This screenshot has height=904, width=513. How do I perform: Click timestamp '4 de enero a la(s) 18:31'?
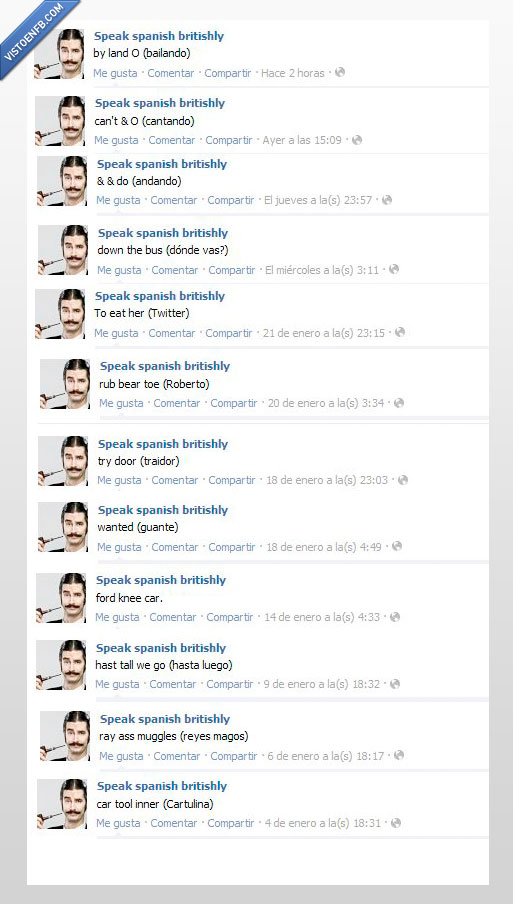click(x=323, y=823)
